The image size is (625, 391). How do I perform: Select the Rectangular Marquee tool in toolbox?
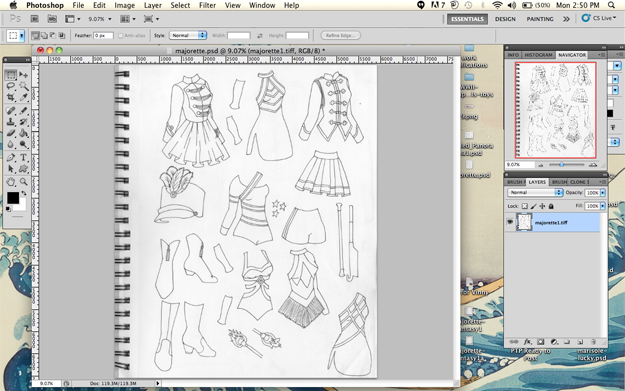(11, 75)
